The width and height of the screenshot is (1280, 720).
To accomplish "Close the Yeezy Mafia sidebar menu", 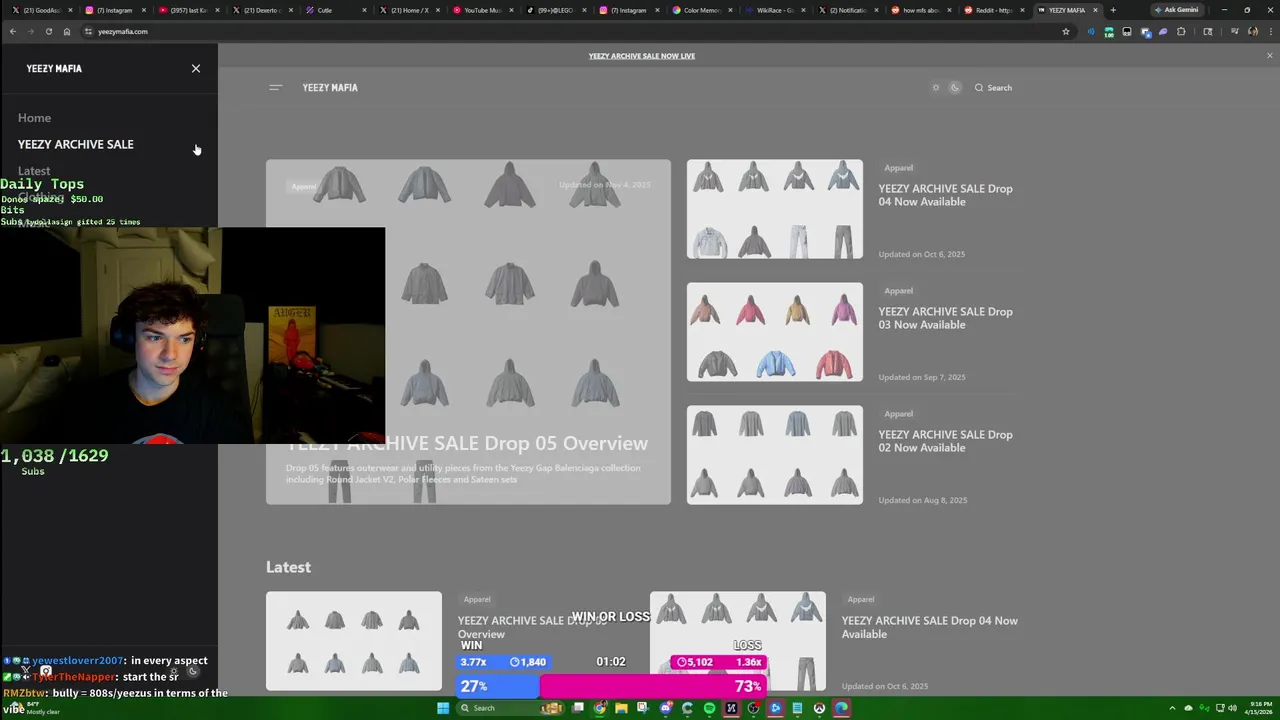I will [x=196, y=68].
